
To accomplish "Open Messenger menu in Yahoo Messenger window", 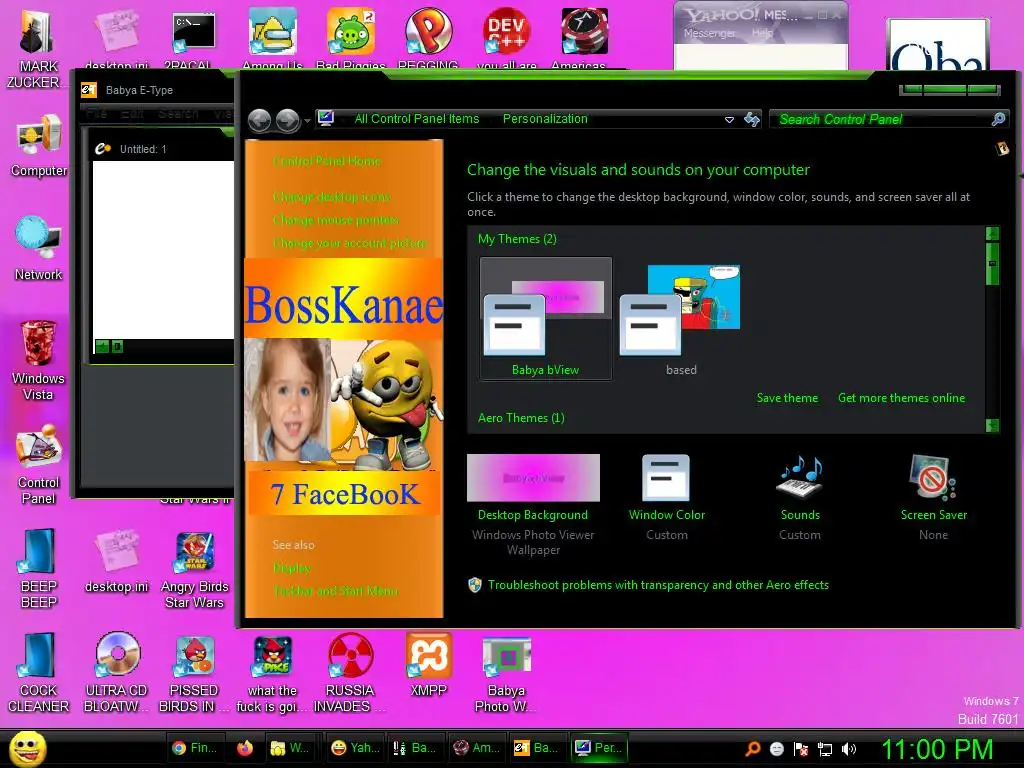I will point(709,33).
